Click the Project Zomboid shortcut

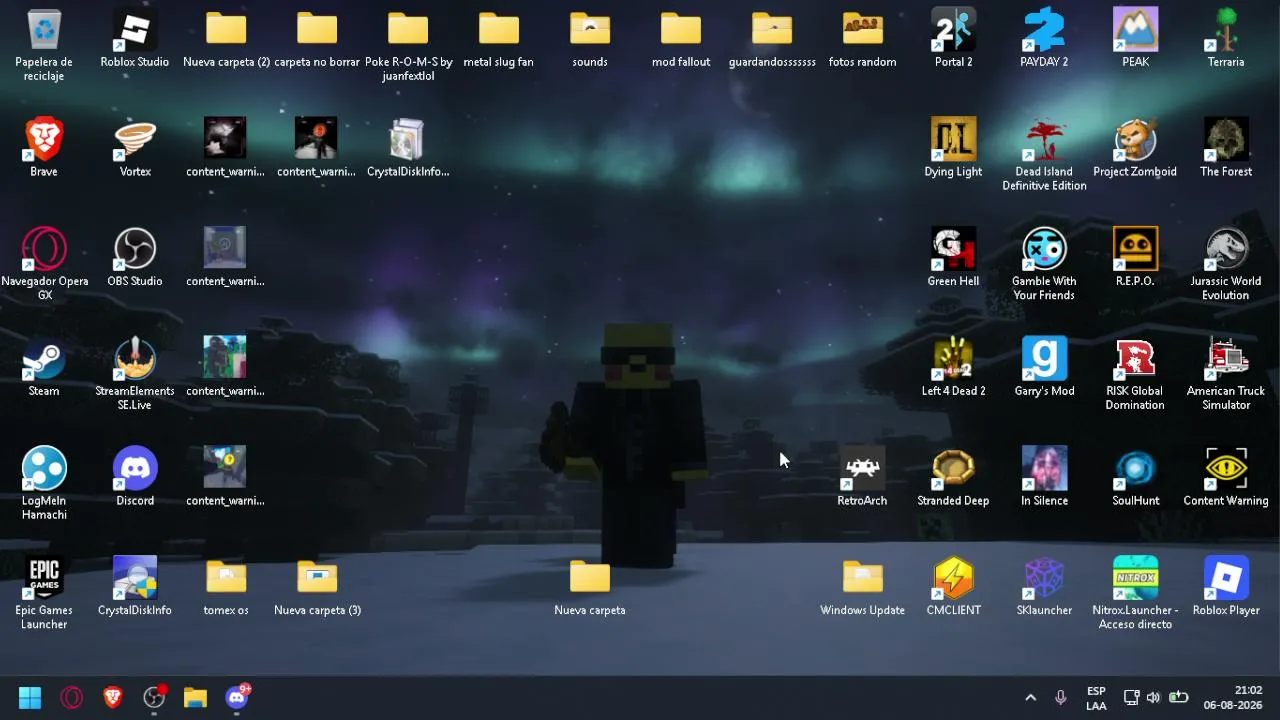1135,148
